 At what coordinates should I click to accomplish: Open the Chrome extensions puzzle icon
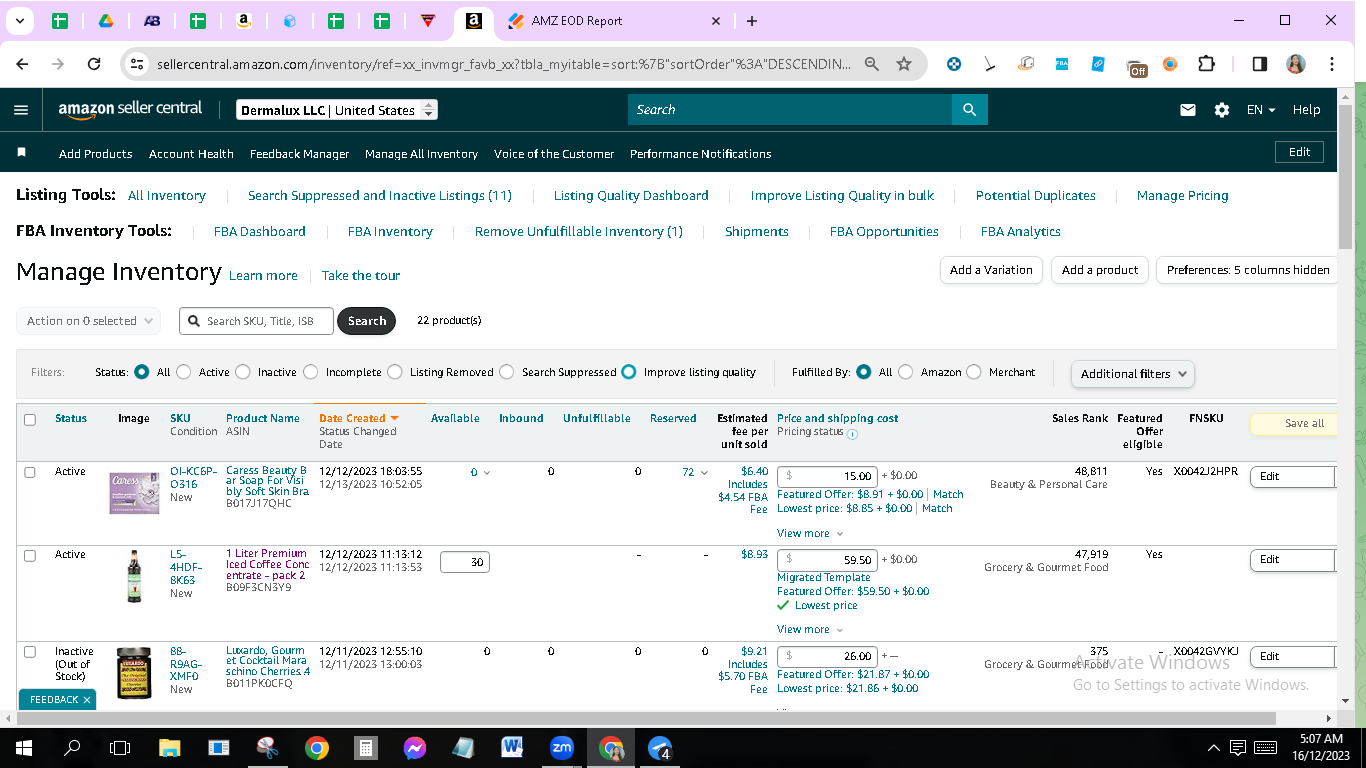click(1206, 64)
